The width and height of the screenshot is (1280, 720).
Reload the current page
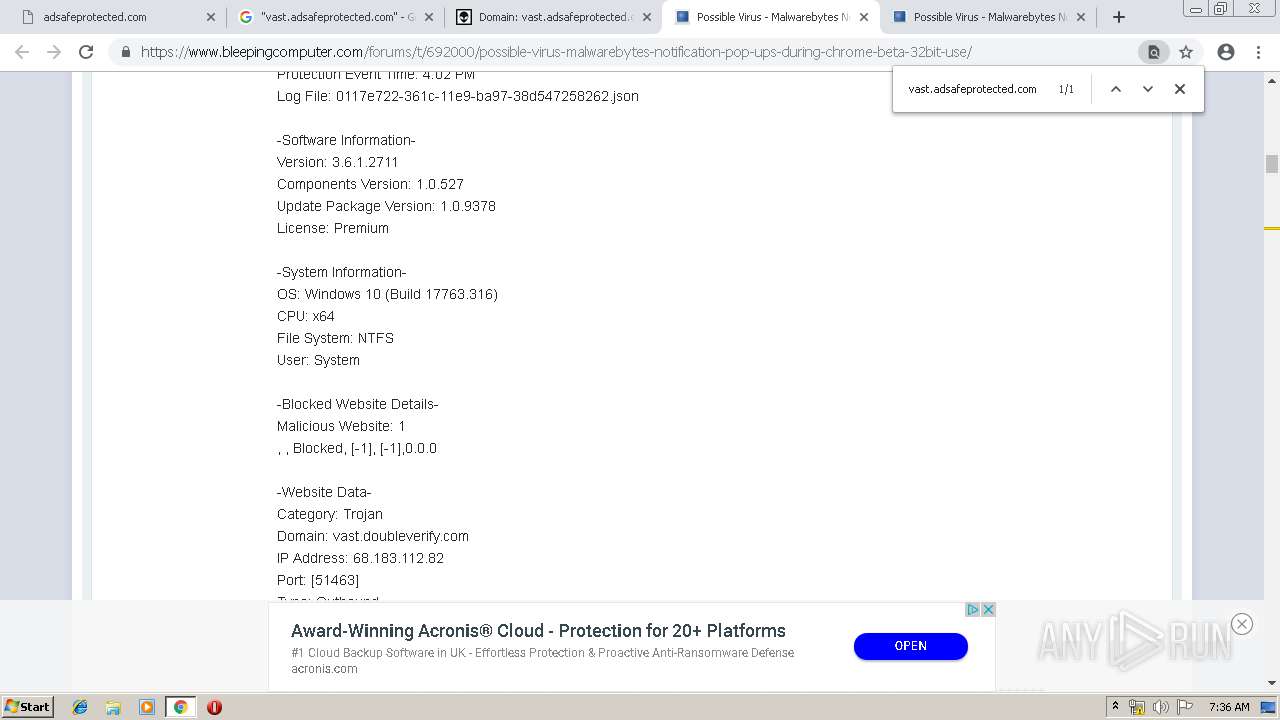click(x=86, y=52)
